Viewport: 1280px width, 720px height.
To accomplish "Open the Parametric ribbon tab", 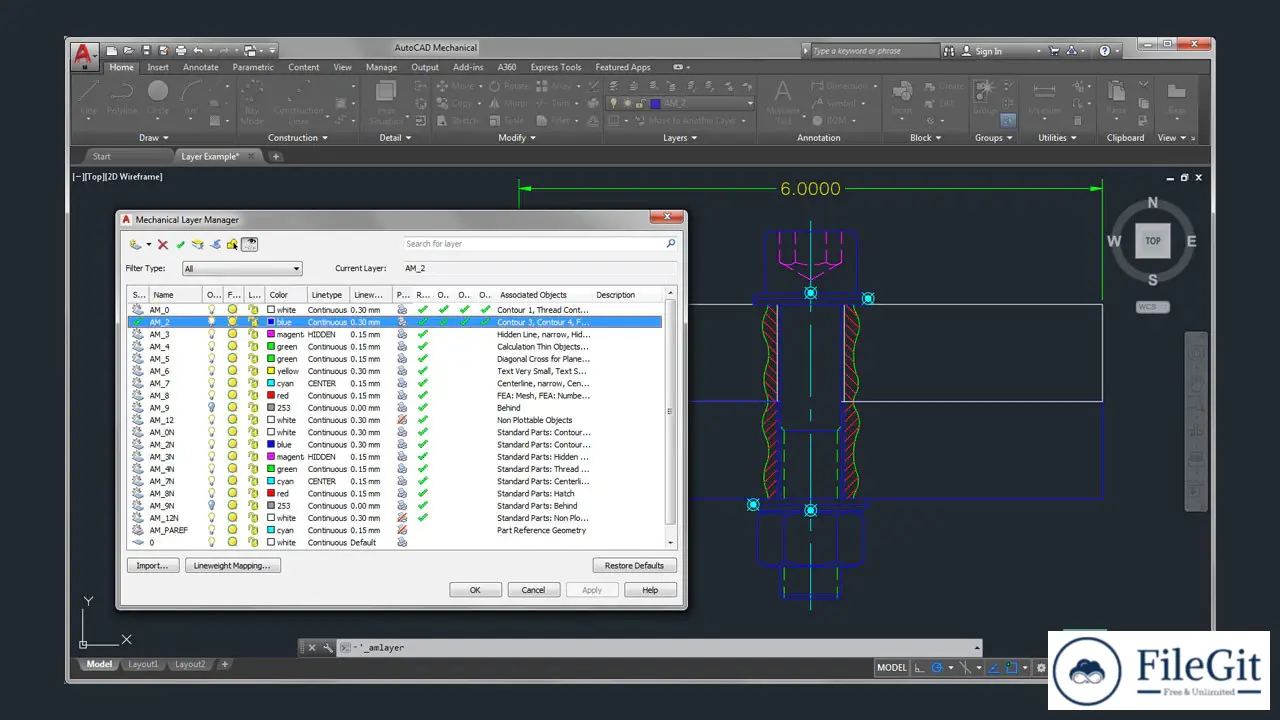I will pyautogui.click(x=253, y=68).
